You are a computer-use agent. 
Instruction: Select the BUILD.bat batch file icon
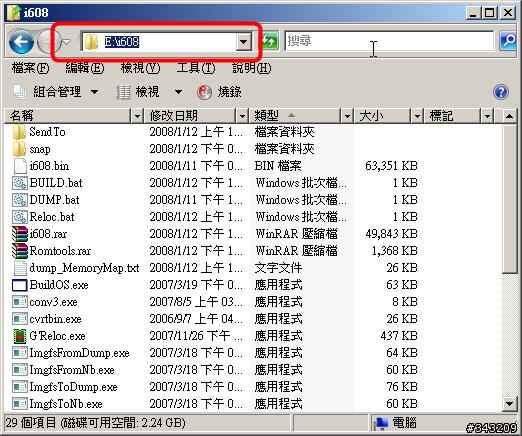pyautogui.click(x=20, y=183)
